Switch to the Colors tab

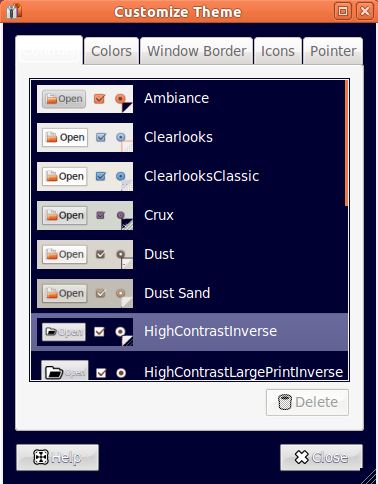pos(111,51)
